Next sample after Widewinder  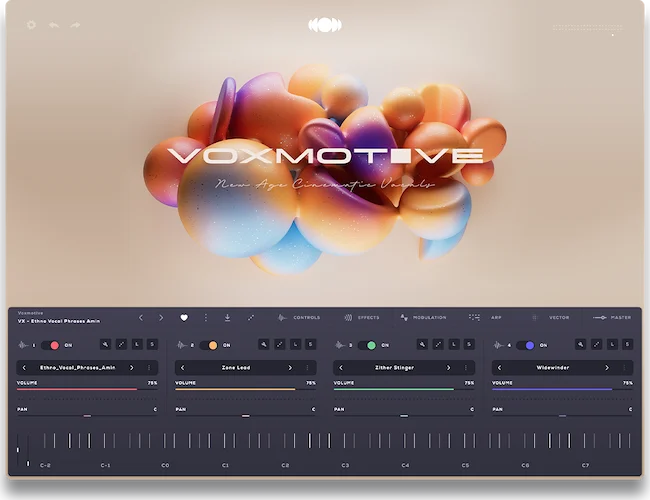click(x=607, y=368)
